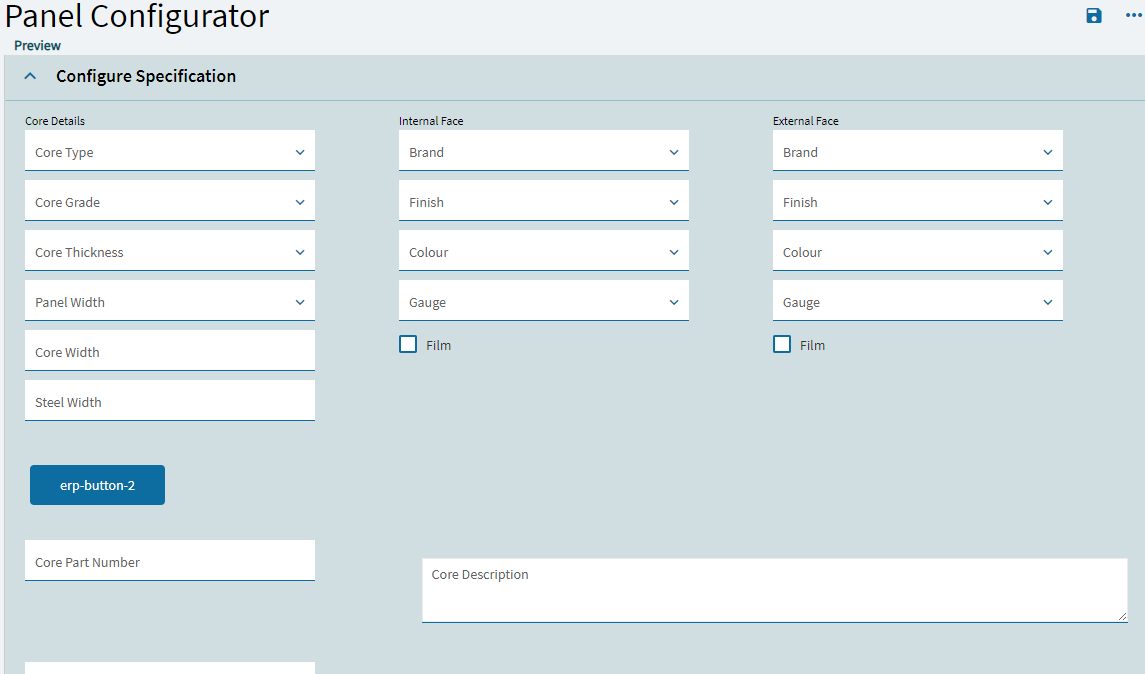Click the Core Description resize handle

(x=1122, y=616)
